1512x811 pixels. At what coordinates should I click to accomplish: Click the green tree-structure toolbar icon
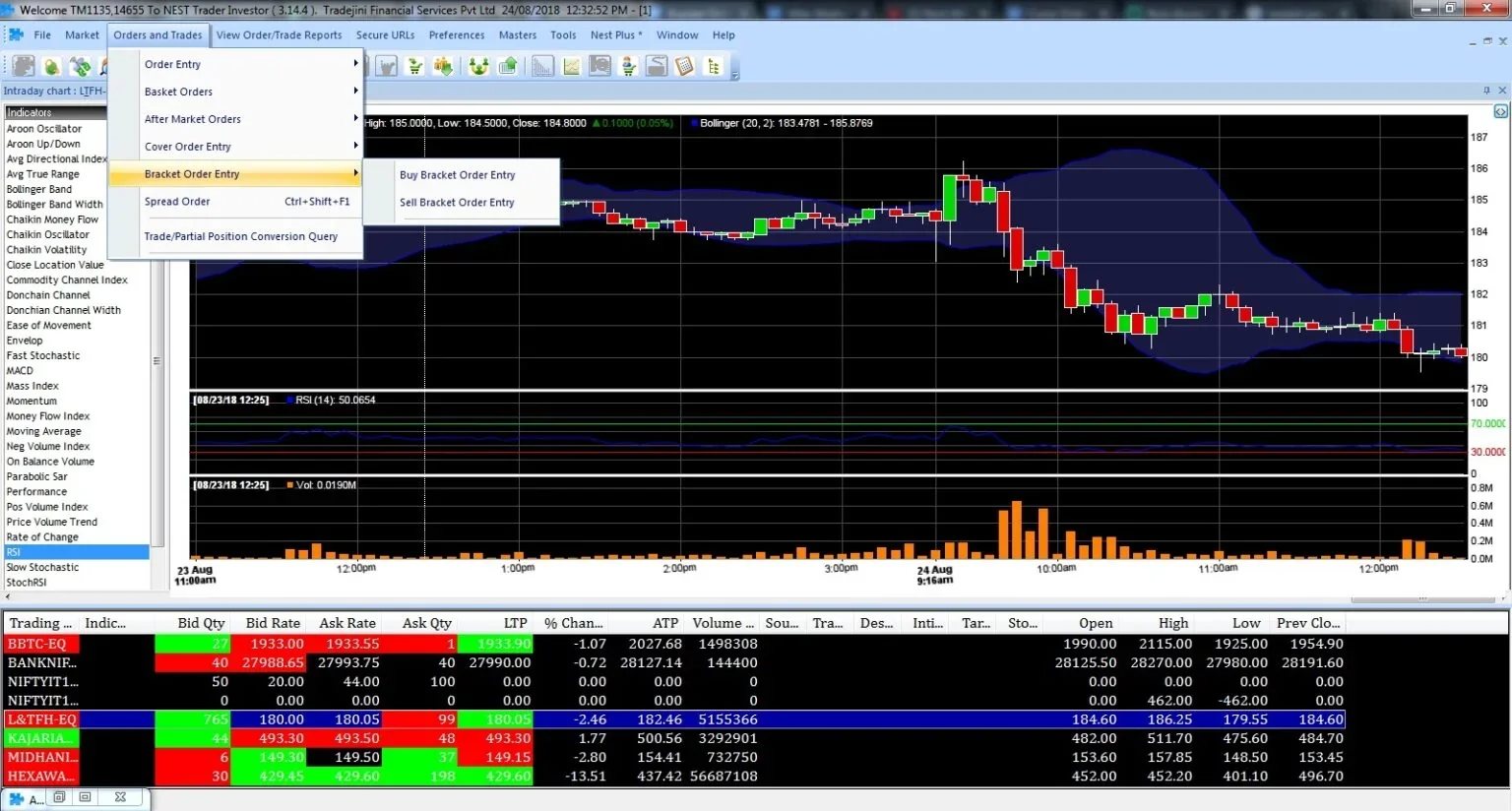[x=714, y=66]
